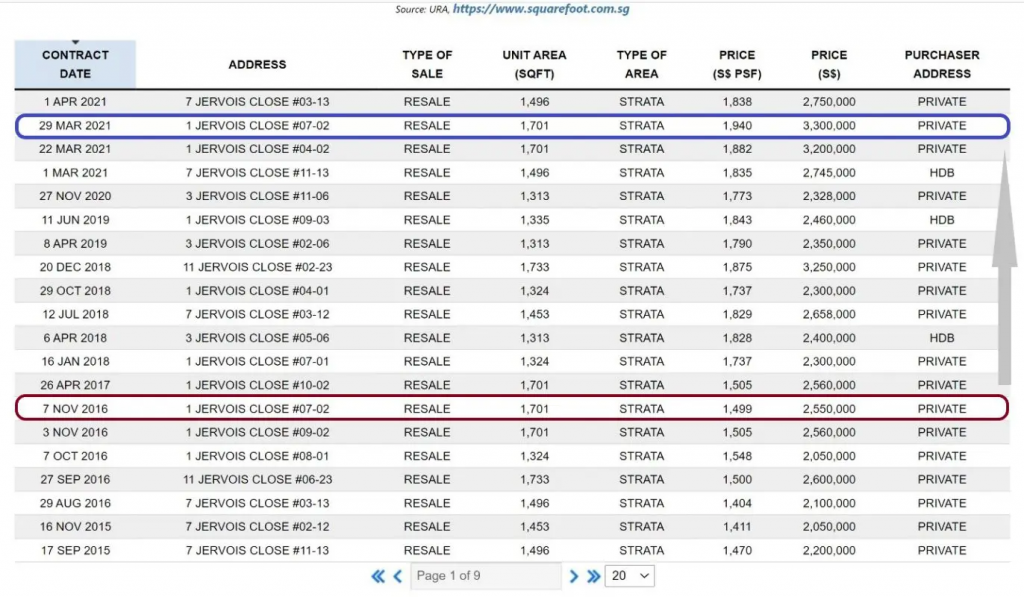Sort by Price (S$ PSF) column header

click(737, 65)
